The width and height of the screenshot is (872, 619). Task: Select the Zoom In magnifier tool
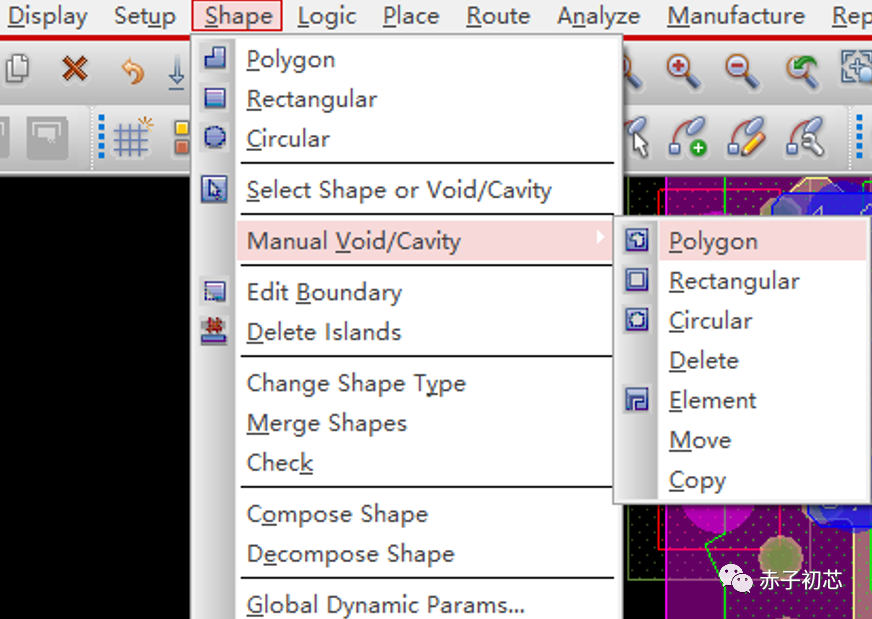[678, 68]
